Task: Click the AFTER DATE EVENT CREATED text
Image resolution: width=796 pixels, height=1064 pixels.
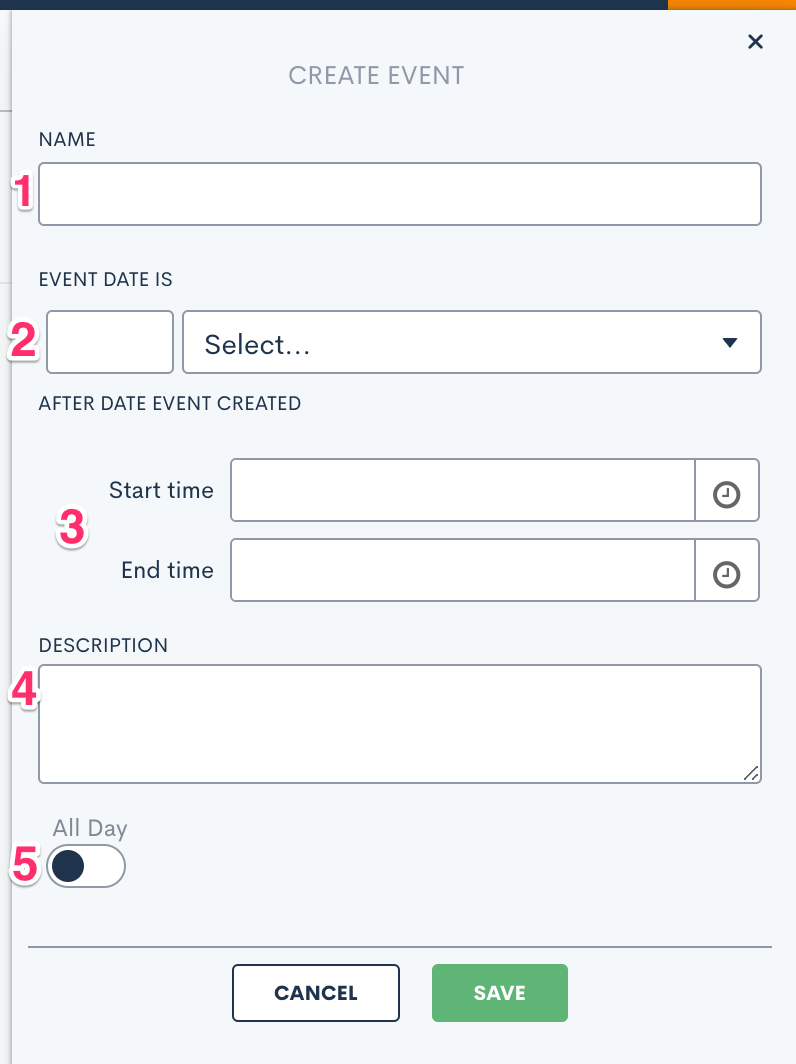Action: tap(170, 403)
